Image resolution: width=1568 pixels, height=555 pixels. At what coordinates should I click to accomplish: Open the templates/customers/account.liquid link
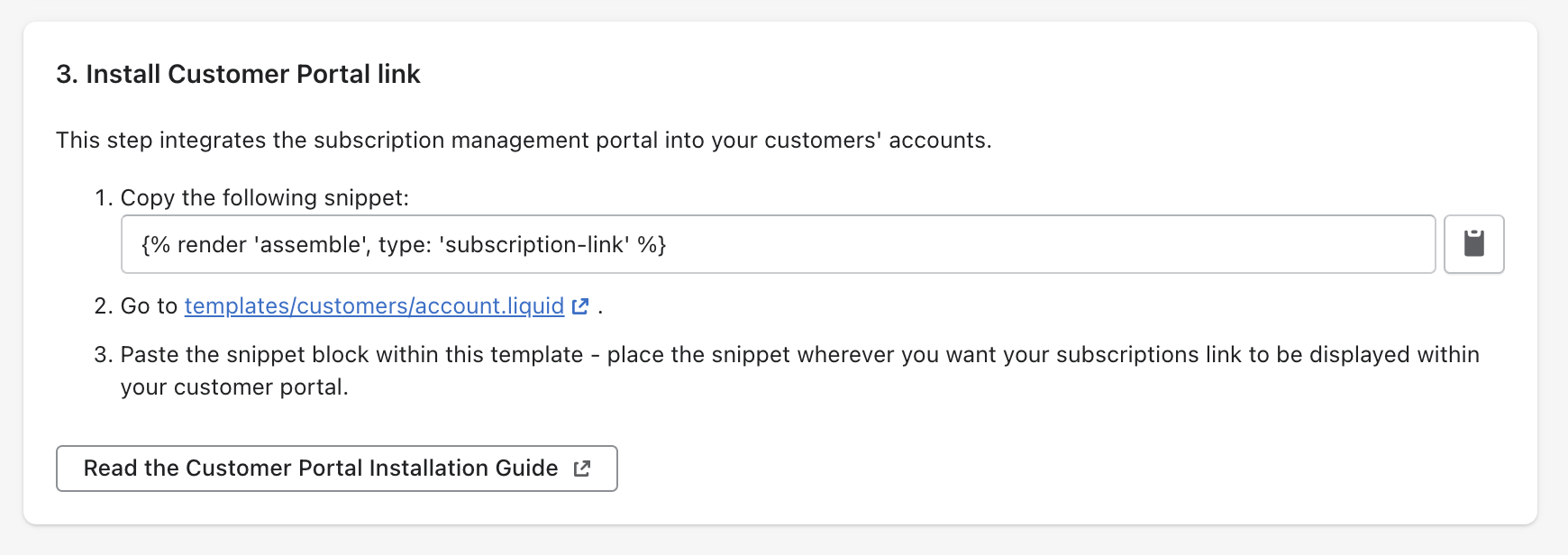pos(374,306)
